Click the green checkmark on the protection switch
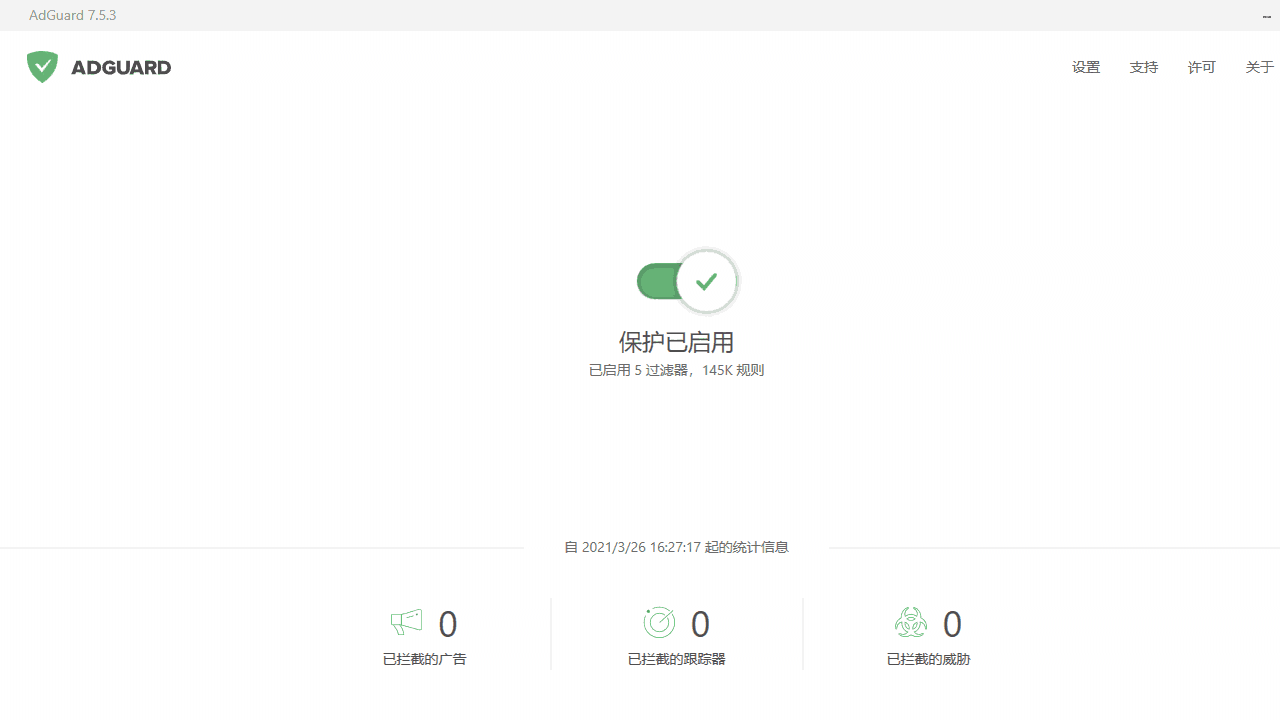This screenshot has height=720, width=1280. [706, 281]
